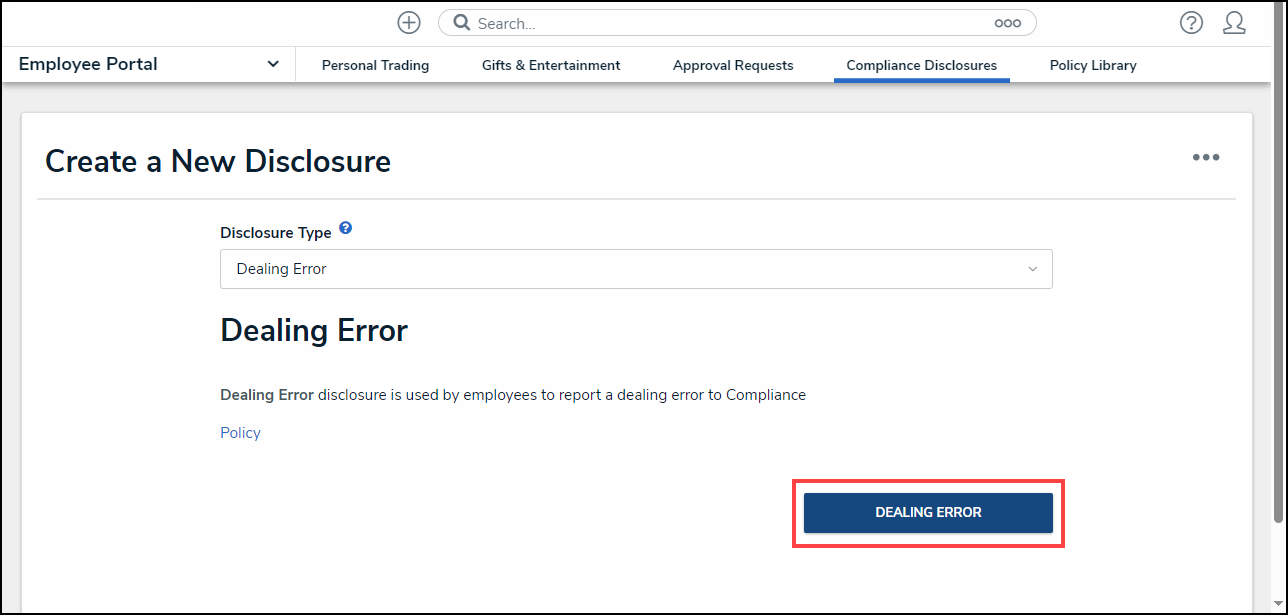Viewport: 1288px width, 615px height.
Task: Switch to the Personal Trading tab
Action: (x=375, y=66)
